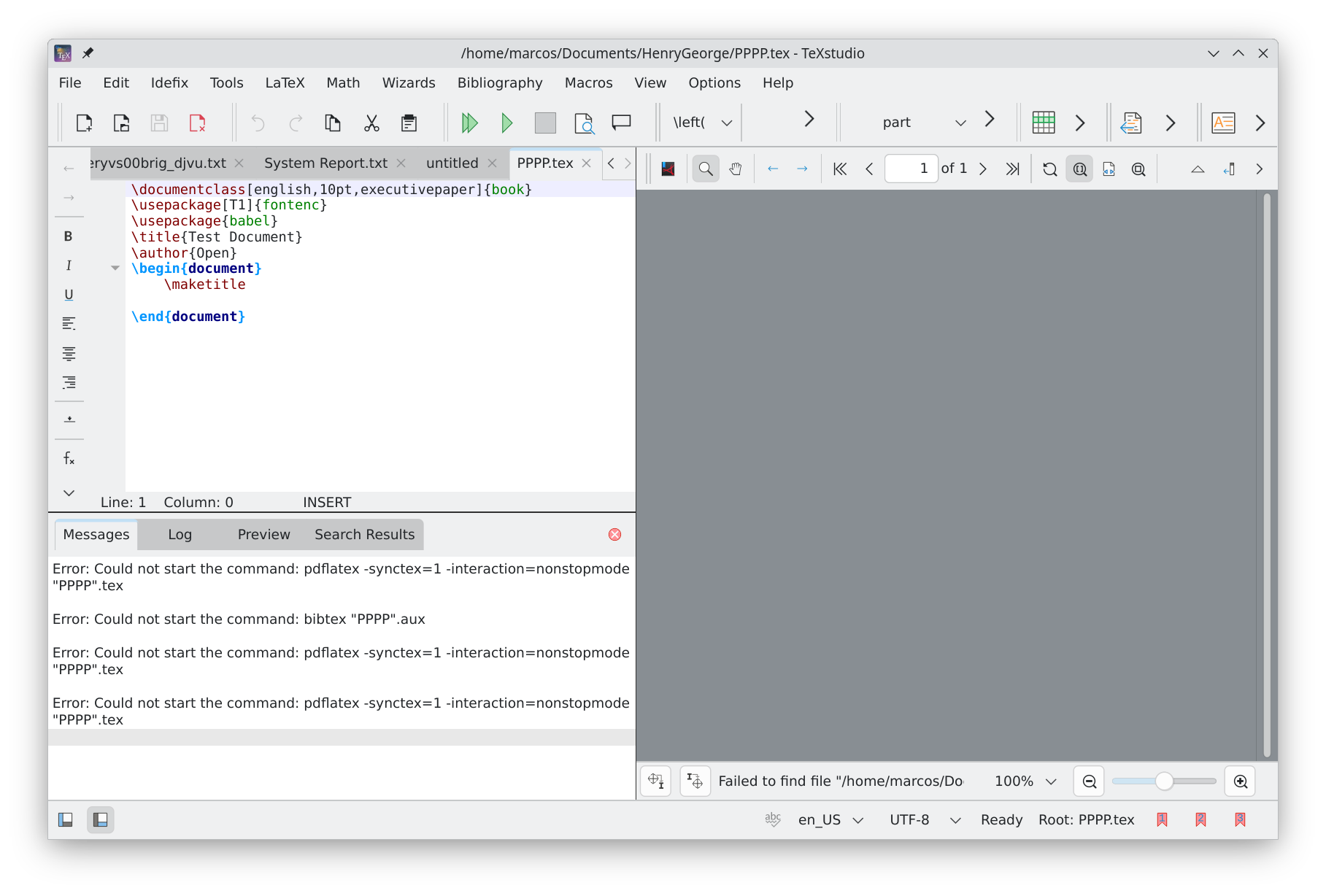Center text in the side toolbar
This screenshot has width=1326, height=896.
tap(69, 354)
